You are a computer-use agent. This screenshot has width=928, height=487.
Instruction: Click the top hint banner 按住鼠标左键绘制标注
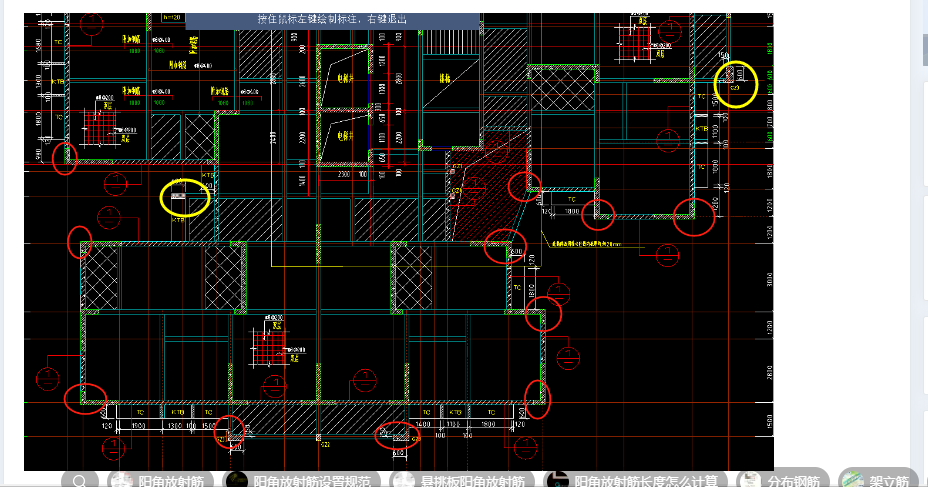click(332, 20)
